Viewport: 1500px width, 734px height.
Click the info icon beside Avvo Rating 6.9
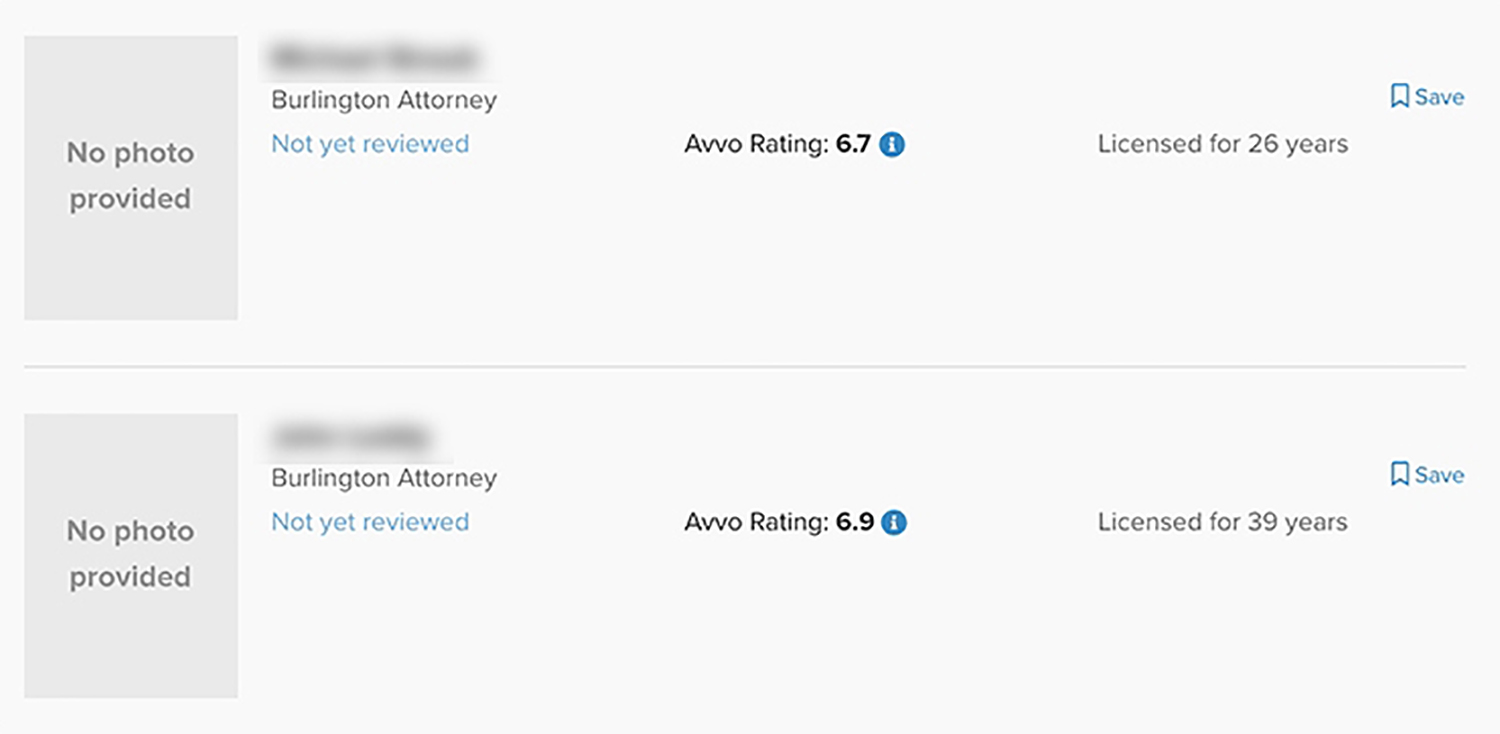(894, 523)
